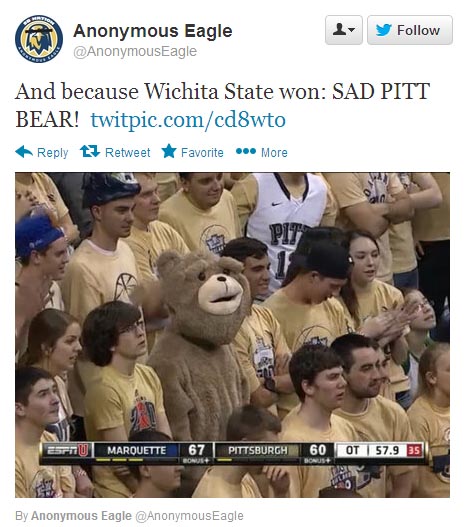Screen dimensions: 466x527
Task: Select the Reply text label
Action: coord(52,153)
